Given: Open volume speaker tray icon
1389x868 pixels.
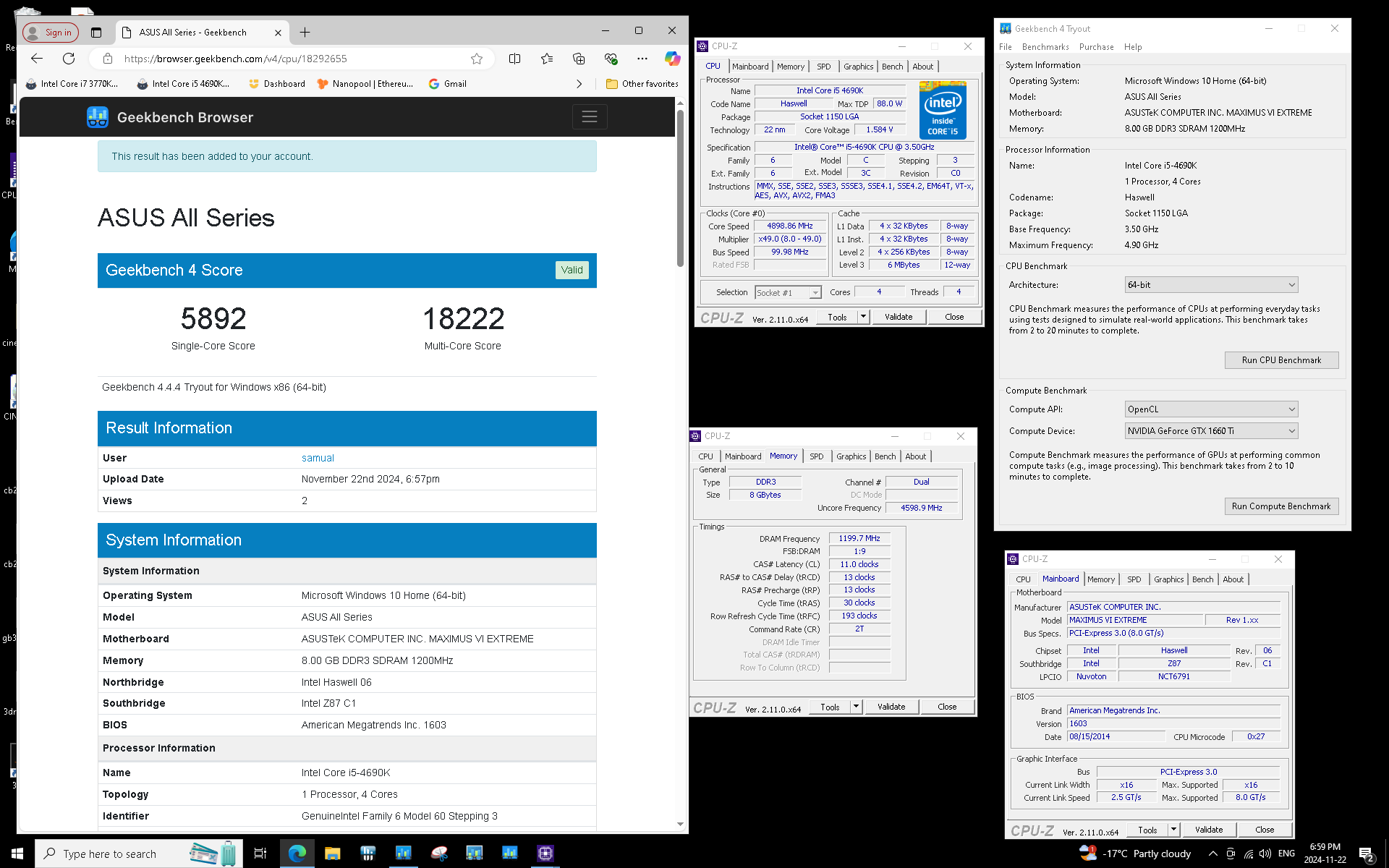Looking at the screenshot, I should (1265, 854).
